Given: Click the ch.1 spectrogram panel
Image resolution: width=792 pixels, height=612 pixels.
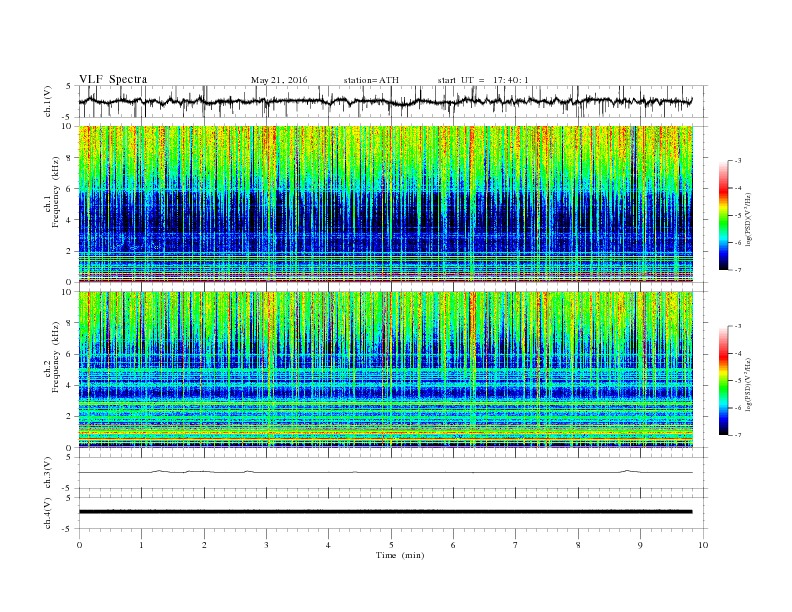Looking at the screenshot, I should [386, 203].
